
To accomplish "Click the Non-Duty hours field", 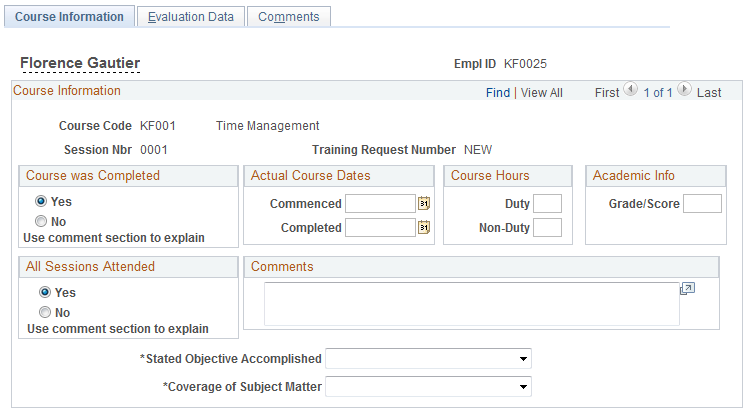I will (x=547, y=228).
